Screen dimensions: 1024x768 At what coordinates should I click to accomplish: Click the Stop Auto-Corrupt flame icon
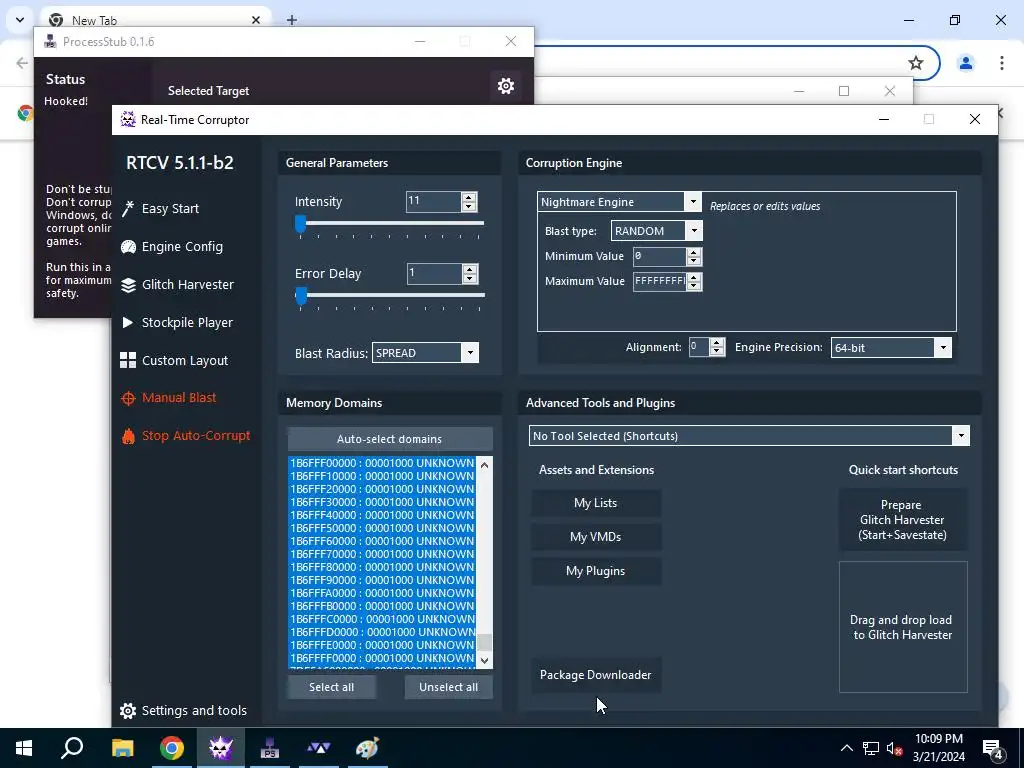tap(128, 436)
